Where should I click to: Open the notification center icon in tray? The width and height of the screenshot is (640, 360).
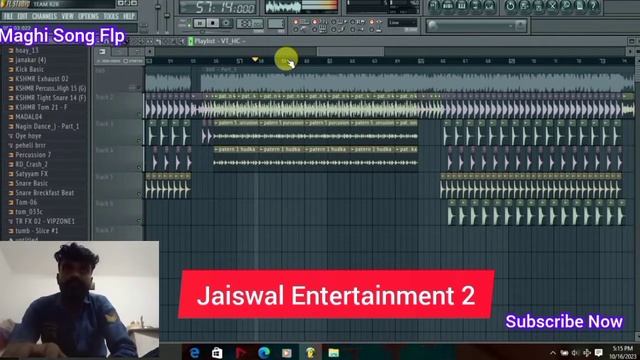click(x=598, y=353)
